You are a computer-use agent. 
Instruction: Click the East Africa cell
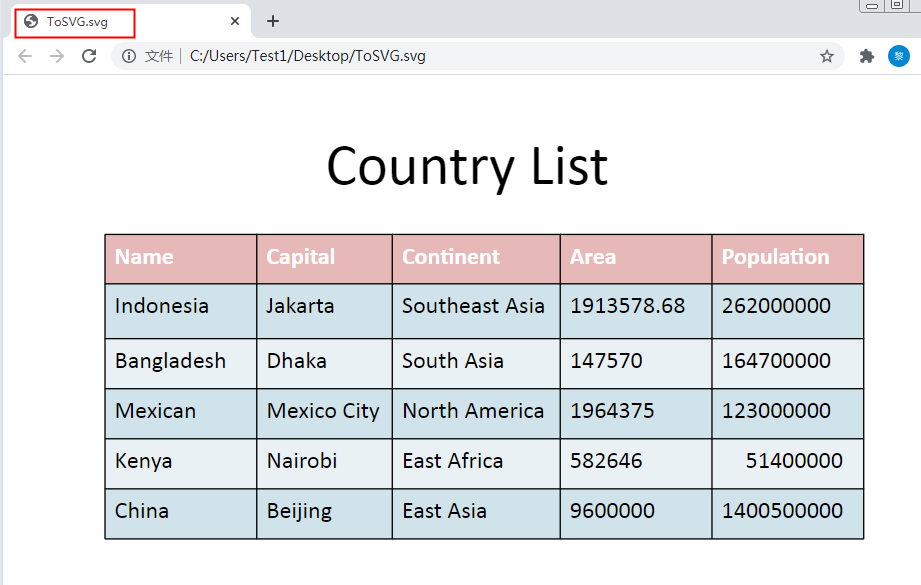point(452,461)
